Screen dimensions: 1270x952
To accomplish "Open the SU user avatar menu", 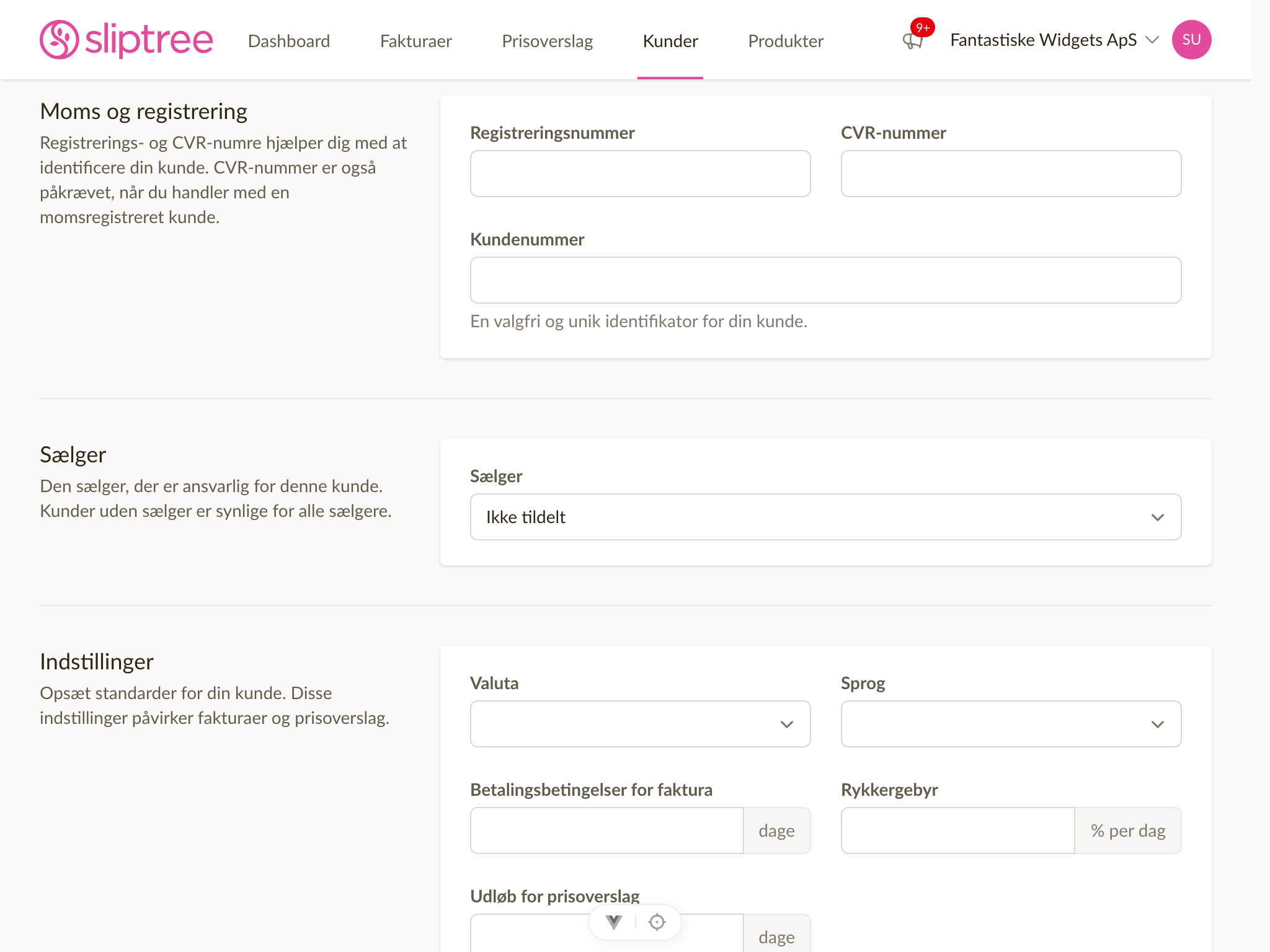I will [x=1191, y=40].
